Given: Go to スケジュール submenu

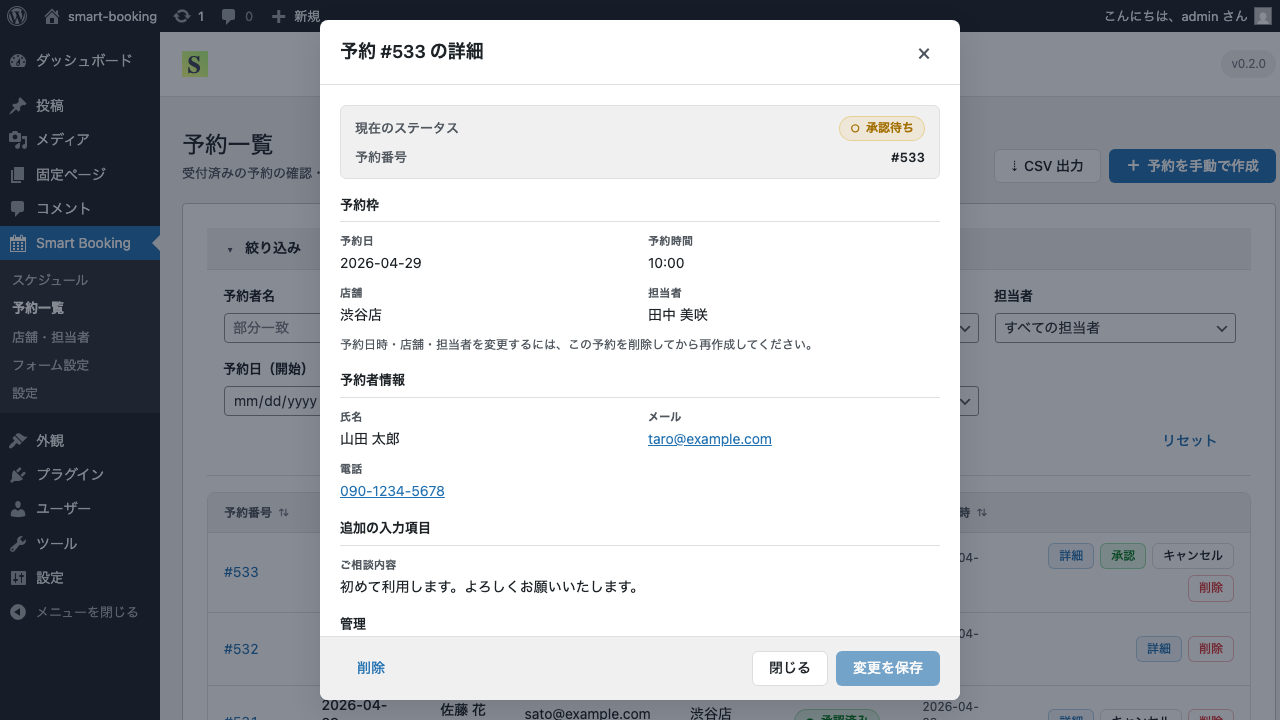Looking at the screenshot, I should click(50, 280).
